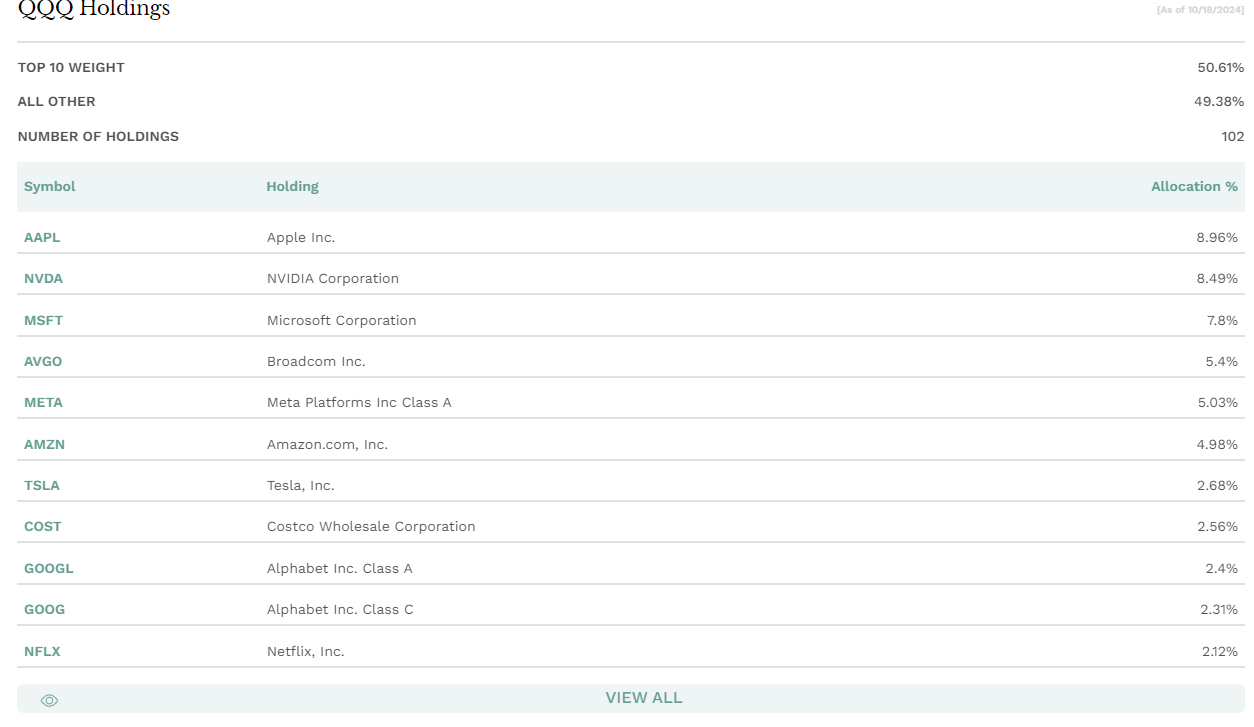This screenshot has width=1254, height=727.
Task: Select the Broadcom Inc. holding name
Action: 316,362
